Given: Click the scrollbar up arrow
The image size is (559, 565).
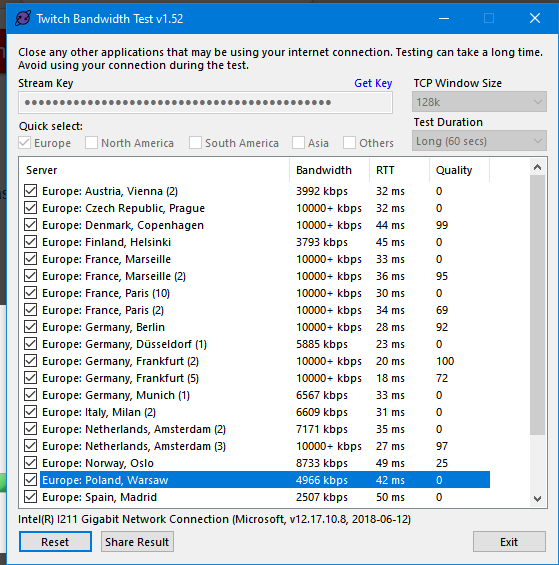Looking at the screenshot, I should (x=537, y=167).
